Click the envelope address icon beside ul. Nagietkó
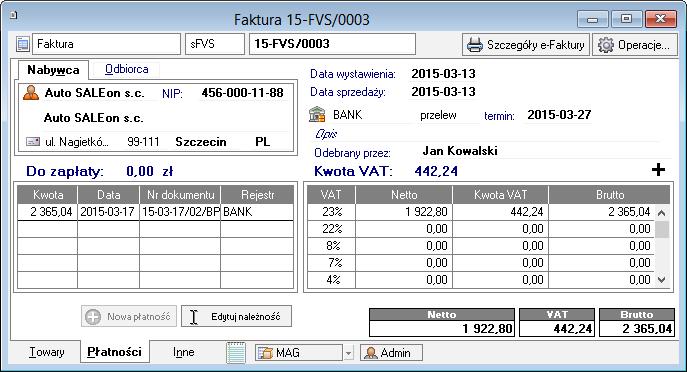687x372 pixels. 33,142
